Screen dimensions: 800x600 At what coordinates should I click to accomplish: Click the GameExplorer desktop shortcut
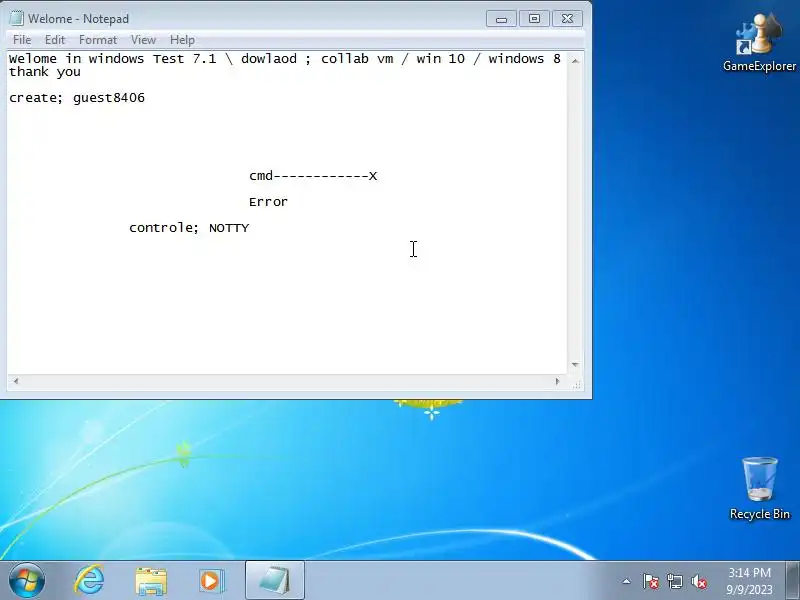[759, 42]
